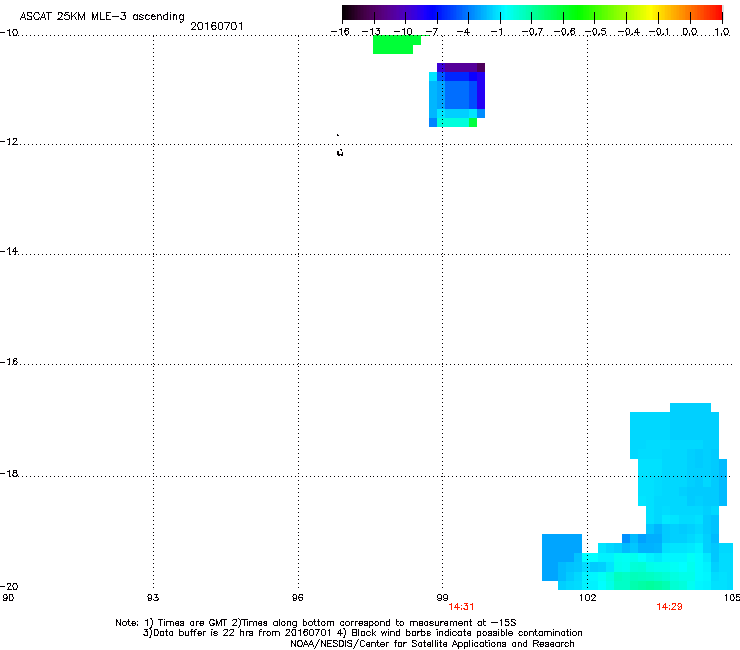740x650 pixels.
Task: Click colorbar label -0.6
Action: click(x=564, y=32)
